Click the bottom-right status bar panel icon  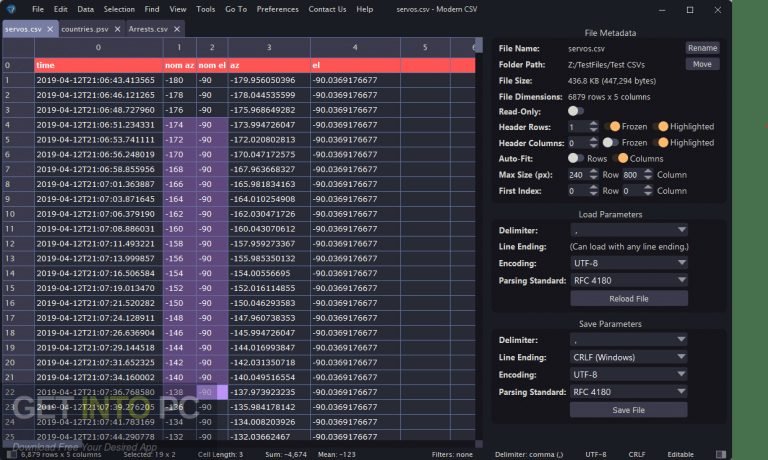point(720,454)
